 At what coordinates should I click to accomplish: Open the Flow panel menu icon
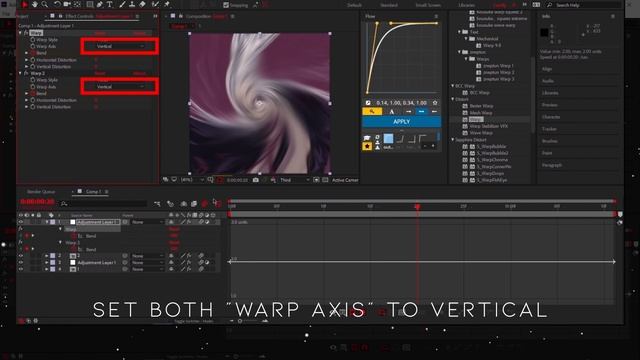(x=436, y=16)
